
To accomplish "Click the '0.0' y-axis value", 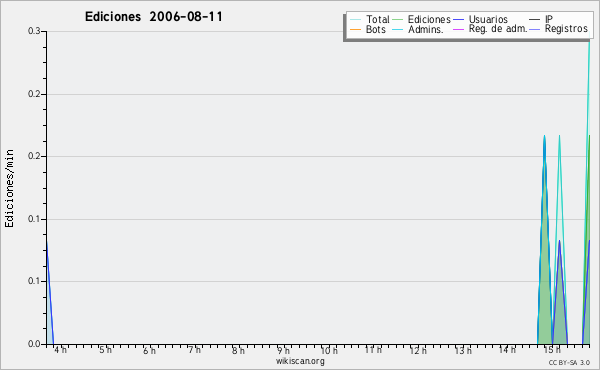I will coord(34,344).
